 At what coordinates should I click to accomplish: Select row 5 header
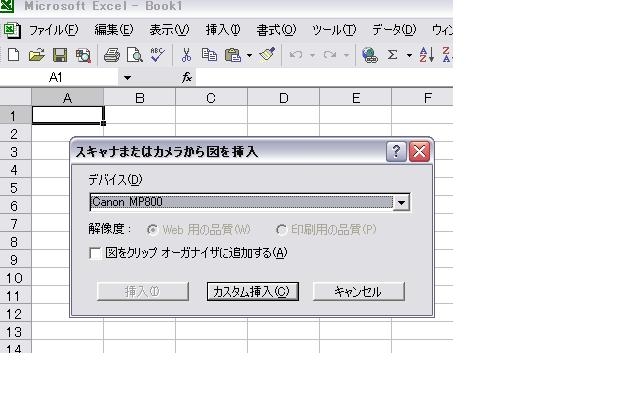(x=16, y=187)
